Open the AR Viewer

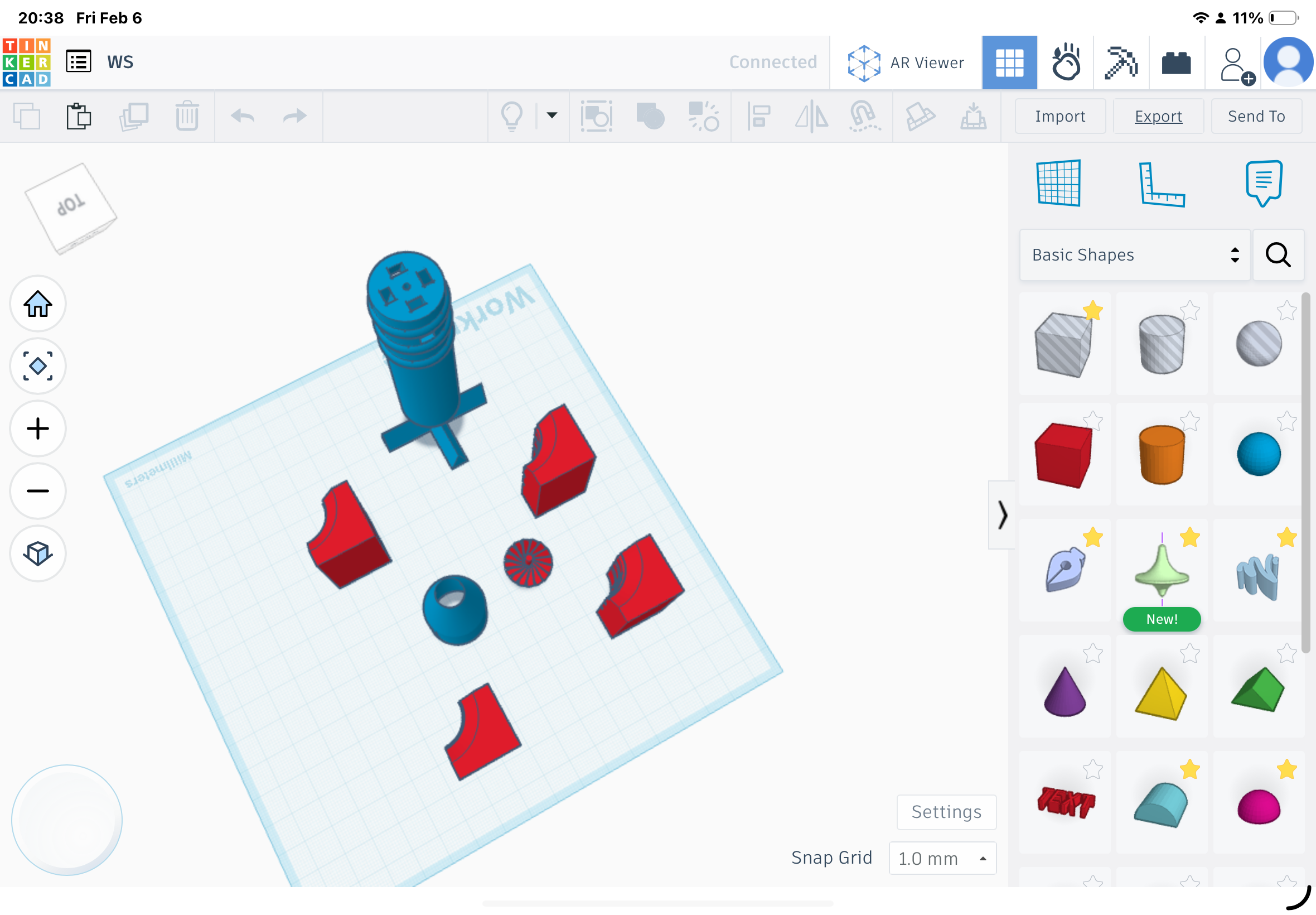click(x=905, y=62)
